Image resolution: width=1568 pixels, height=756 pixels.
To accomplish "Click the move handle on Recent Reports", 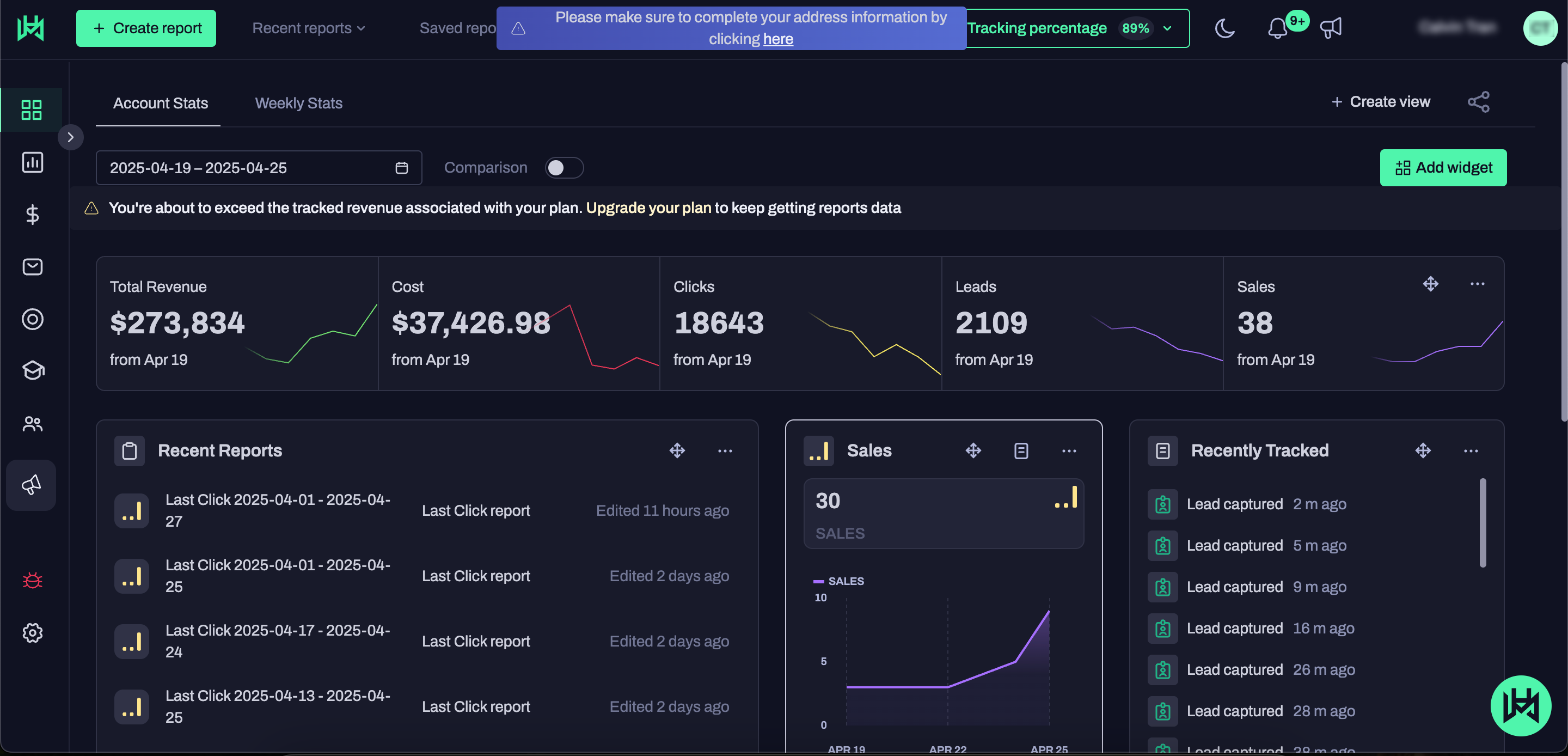I will click(x=677, y=450).
